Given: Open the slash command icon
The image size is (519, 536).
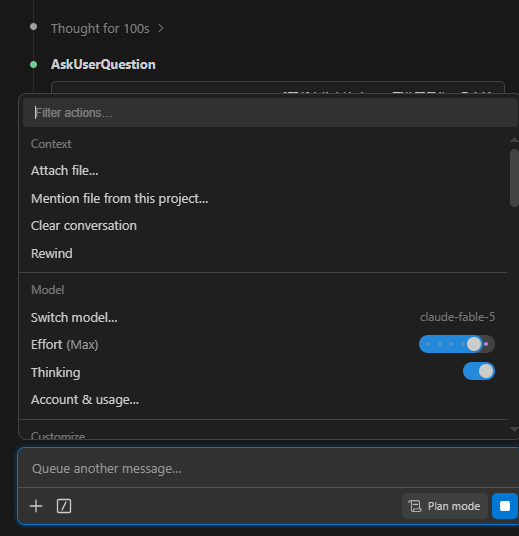Looking at the screenshot, I should 64,506.
